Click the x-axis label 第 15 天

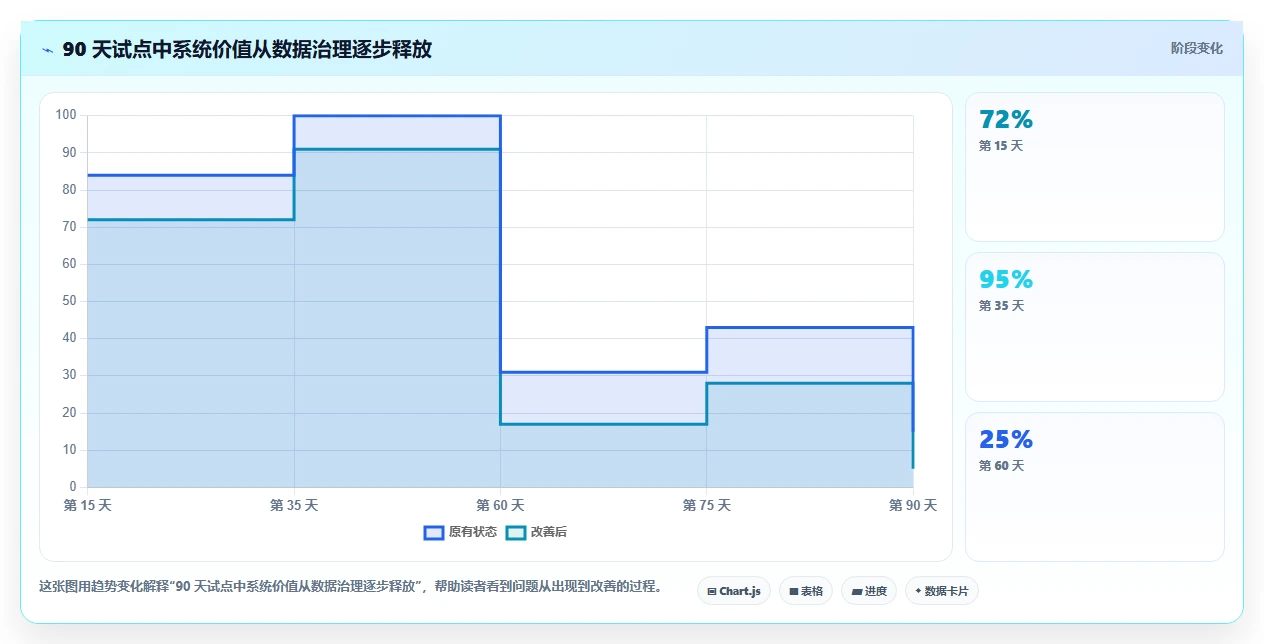coord(88,505)
